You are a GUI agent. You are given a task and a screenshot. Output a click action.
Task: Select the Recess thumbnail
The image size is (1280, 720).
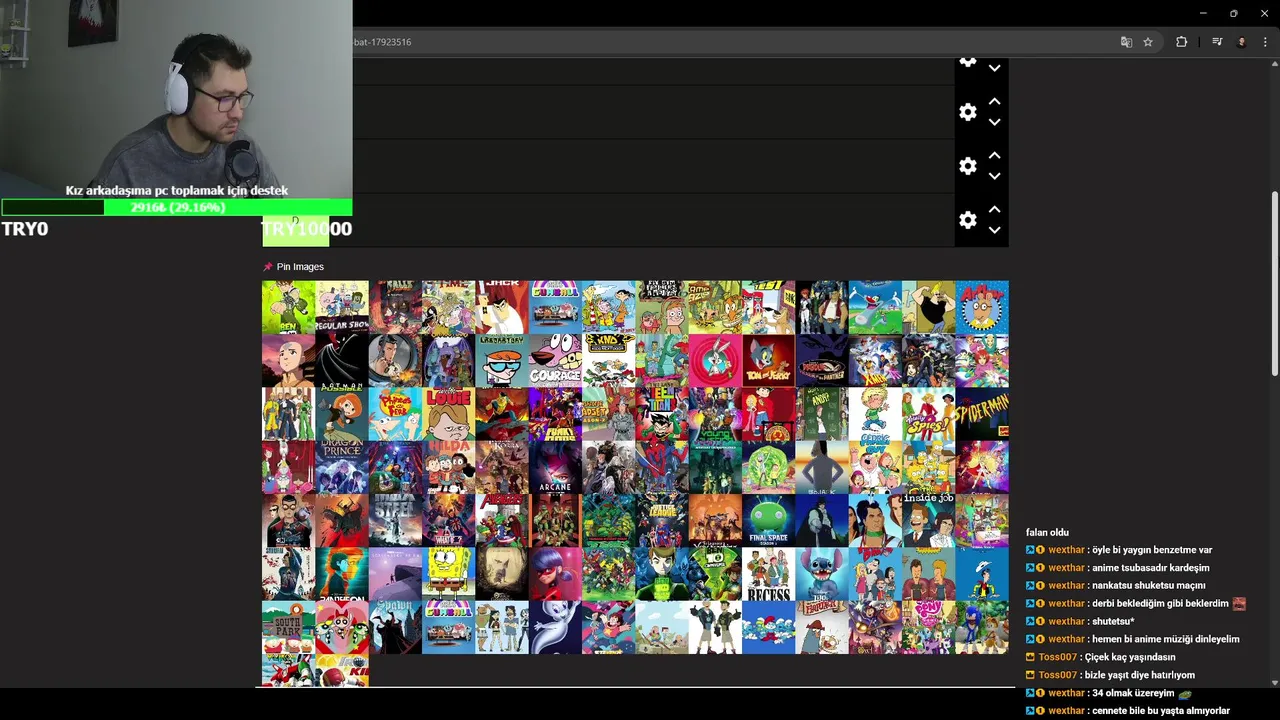point(769,574)
